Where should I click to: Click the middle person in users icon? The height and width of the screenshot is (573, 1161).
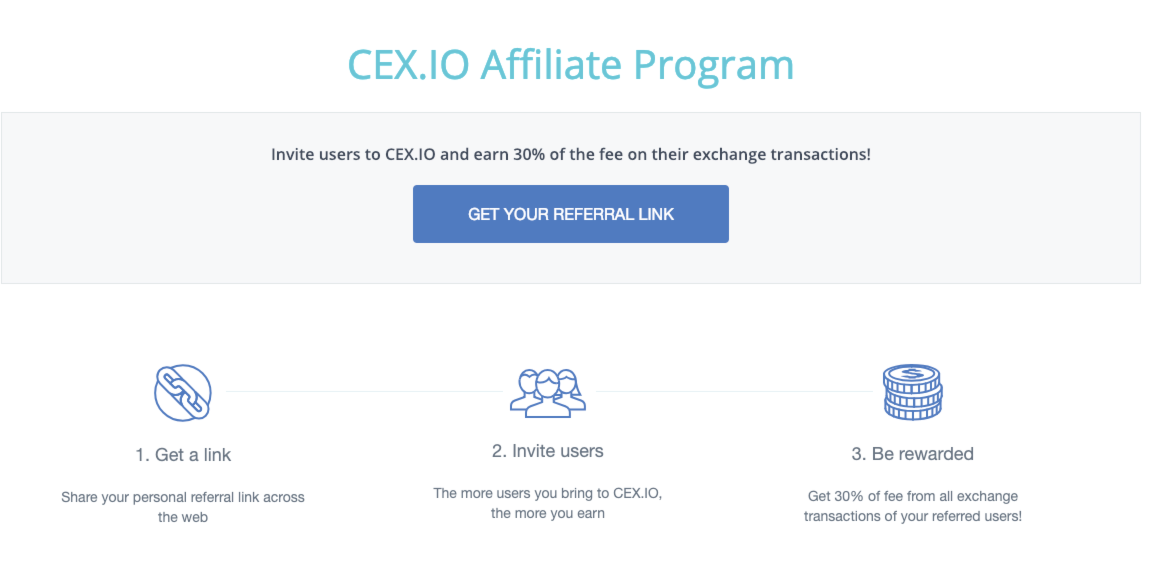[x=547, y=390]
